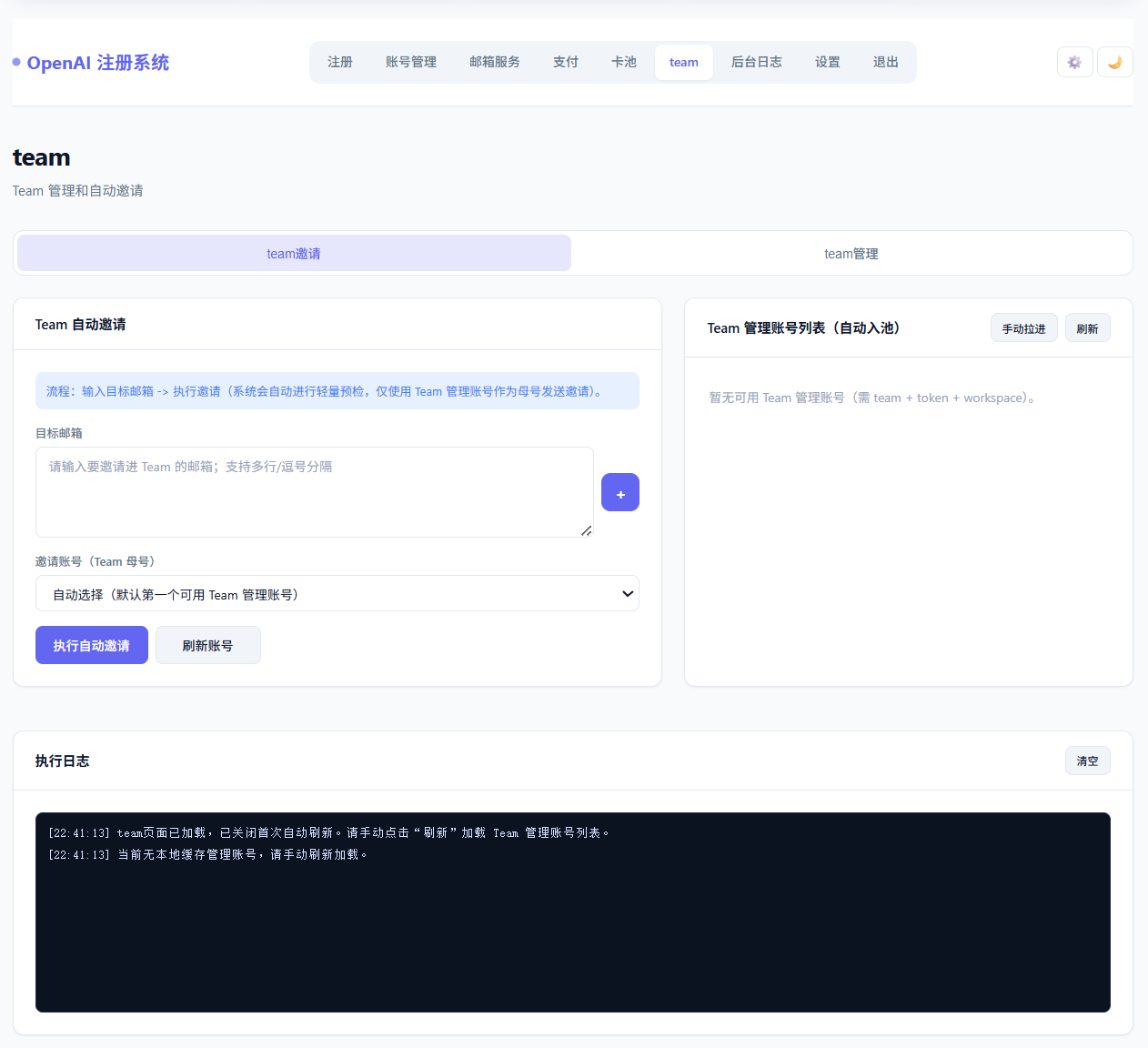Open the 卡池 section
This screenshot has width=1148, height=1048.
coord(624,62)
